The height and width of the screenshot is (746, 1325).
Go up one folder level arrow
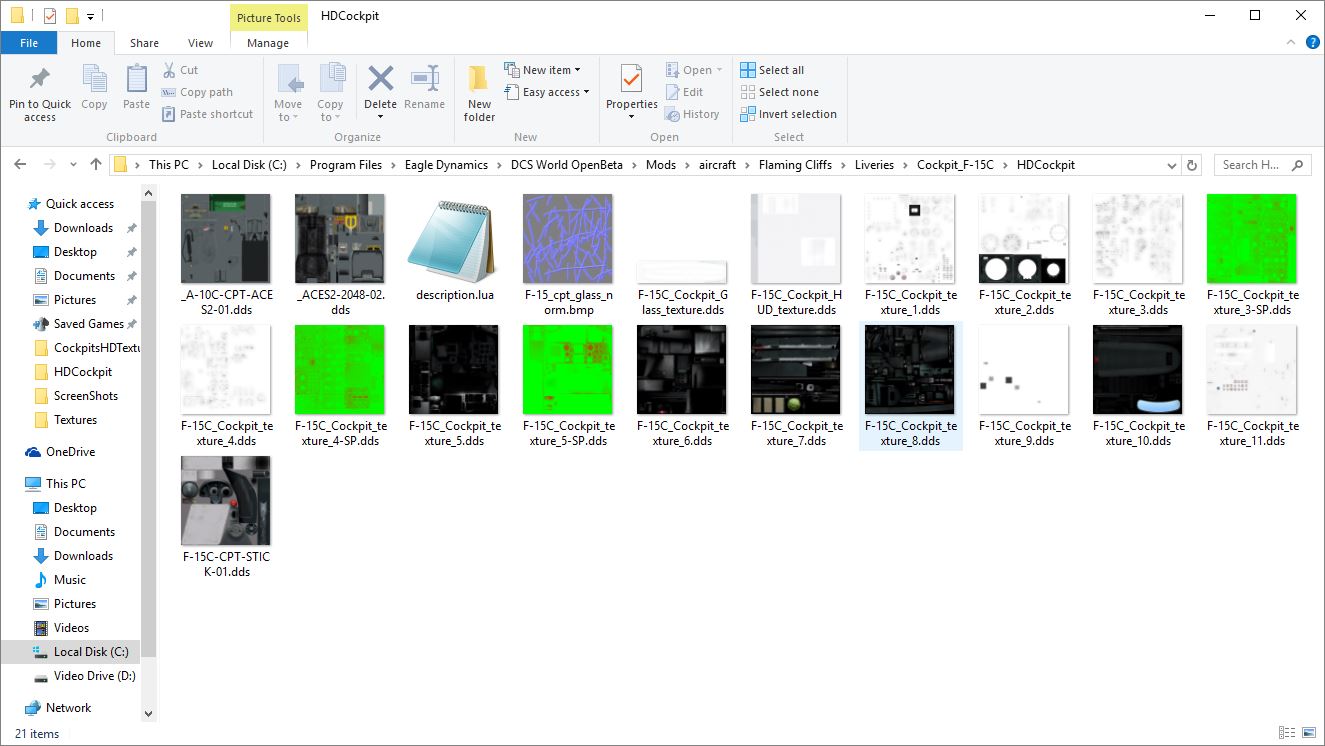point(96,164)
